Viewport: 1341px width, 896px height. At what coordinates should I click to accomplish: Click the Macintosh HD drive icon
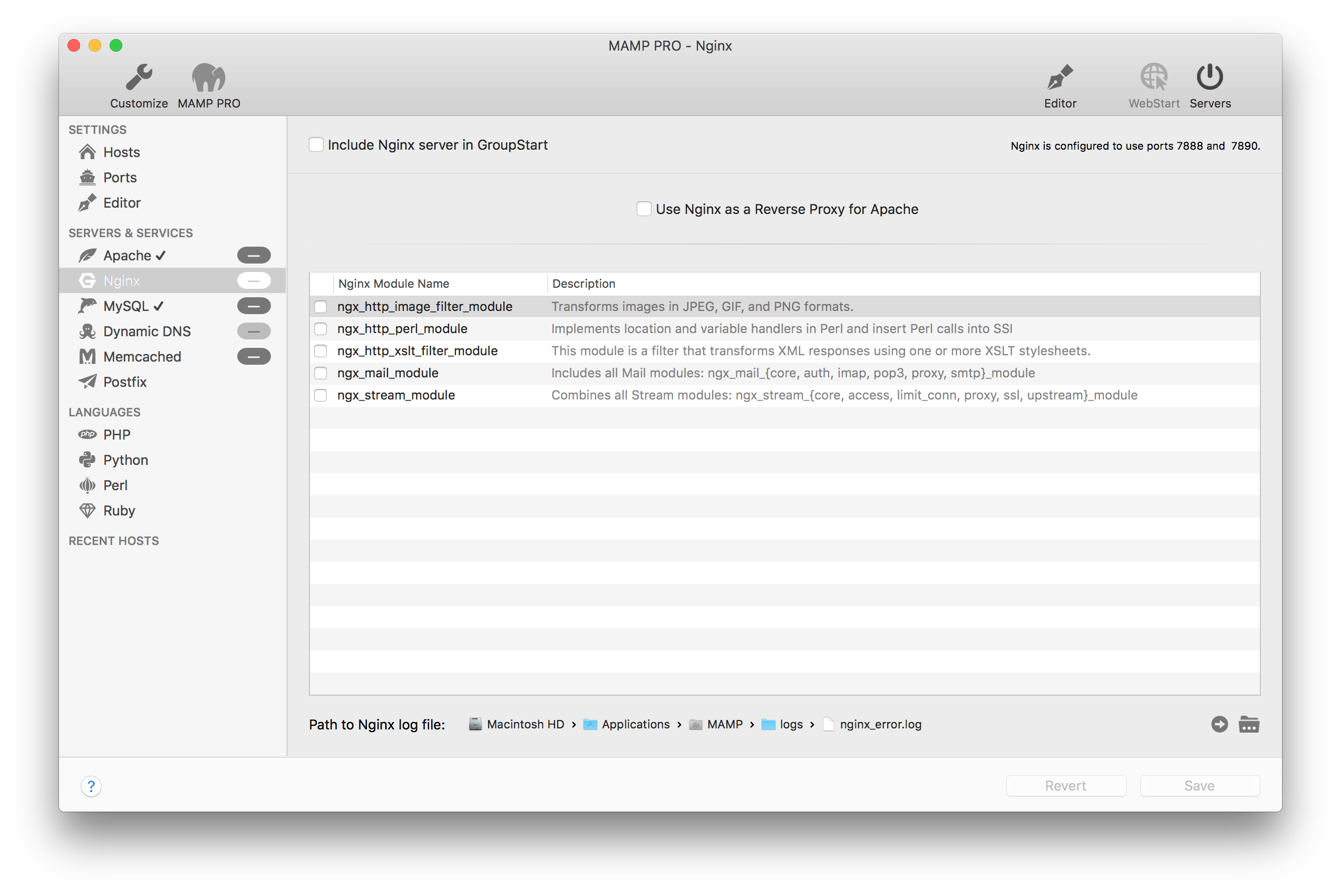[475, 724]
